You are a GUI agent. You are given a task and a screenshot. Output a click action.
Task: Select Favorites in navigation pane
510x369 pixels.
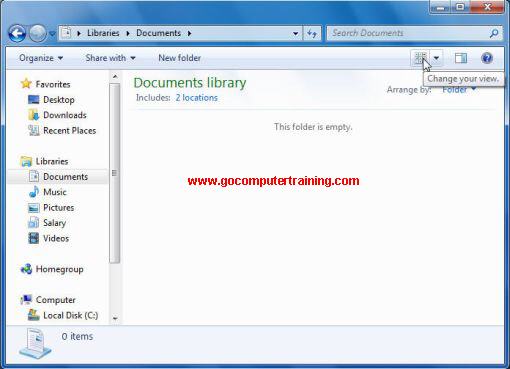click(53, 84)
